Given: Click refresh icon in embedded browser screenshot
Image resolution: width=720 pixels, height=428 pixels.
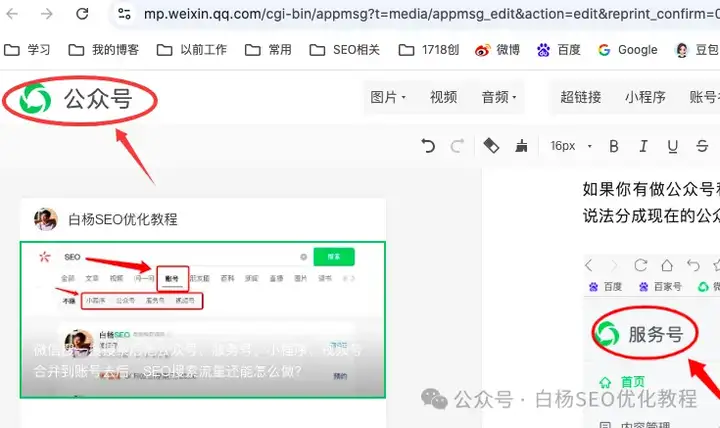Looking at the screenshot, I should point(641,265).
